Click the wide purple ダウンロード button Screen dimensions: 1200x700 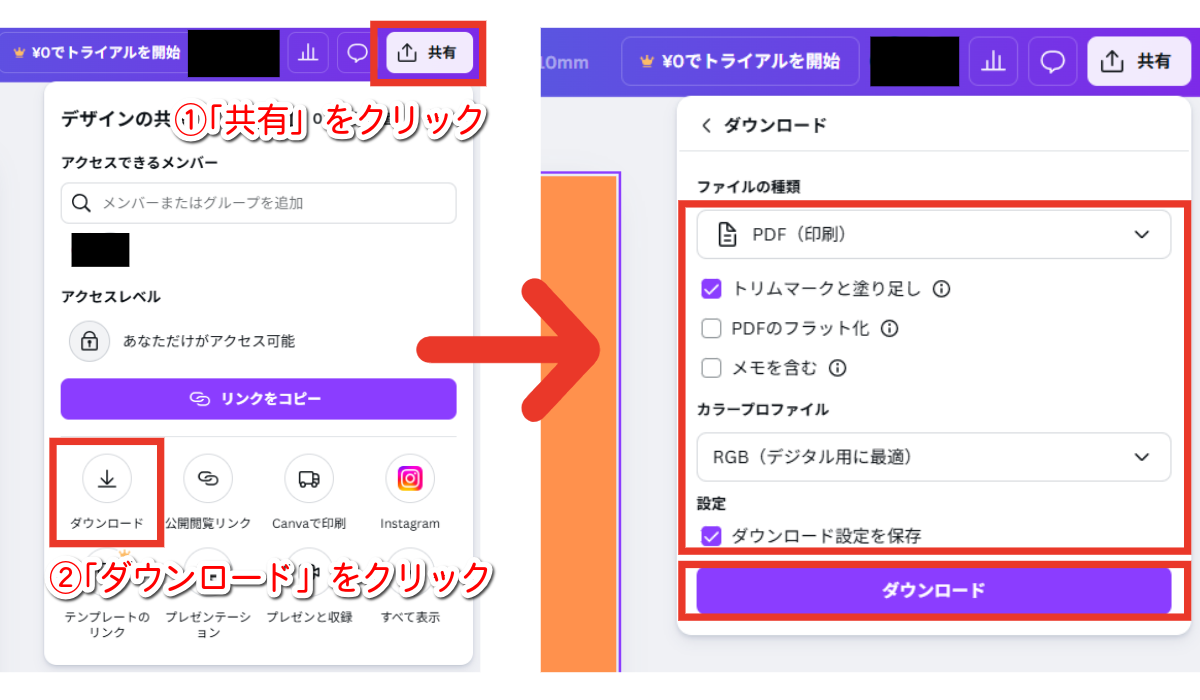933,590
